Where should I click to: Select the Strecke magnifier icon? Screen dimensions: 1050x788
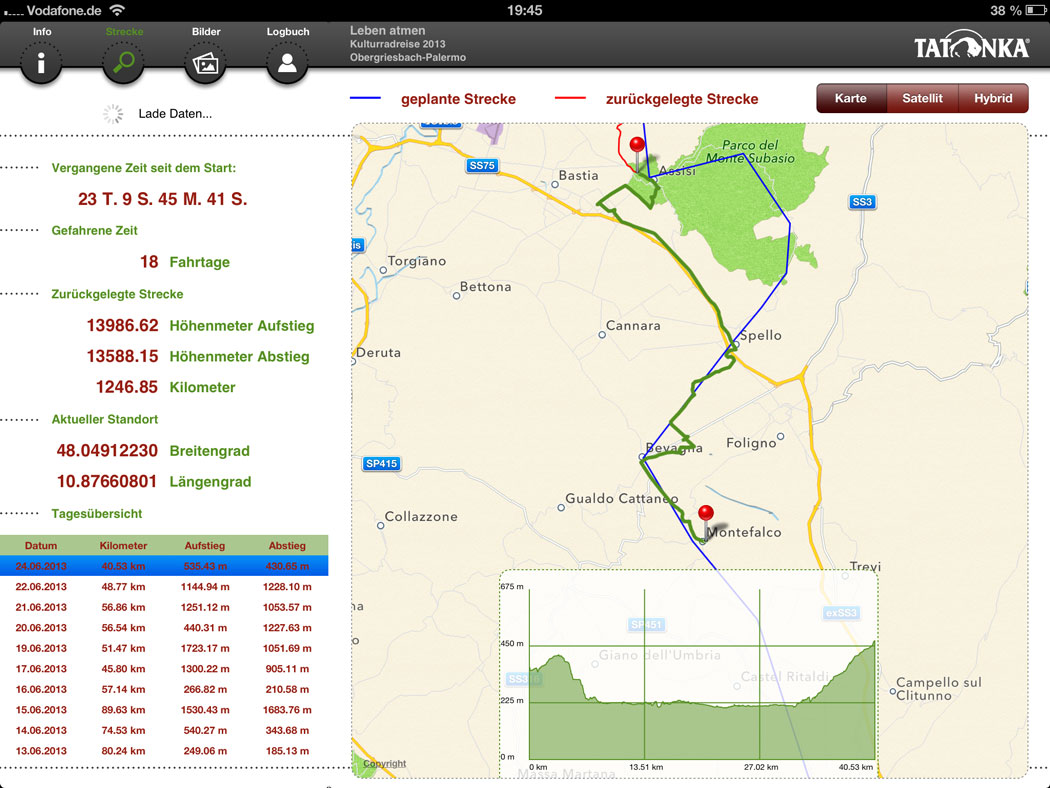coord(123,63)
